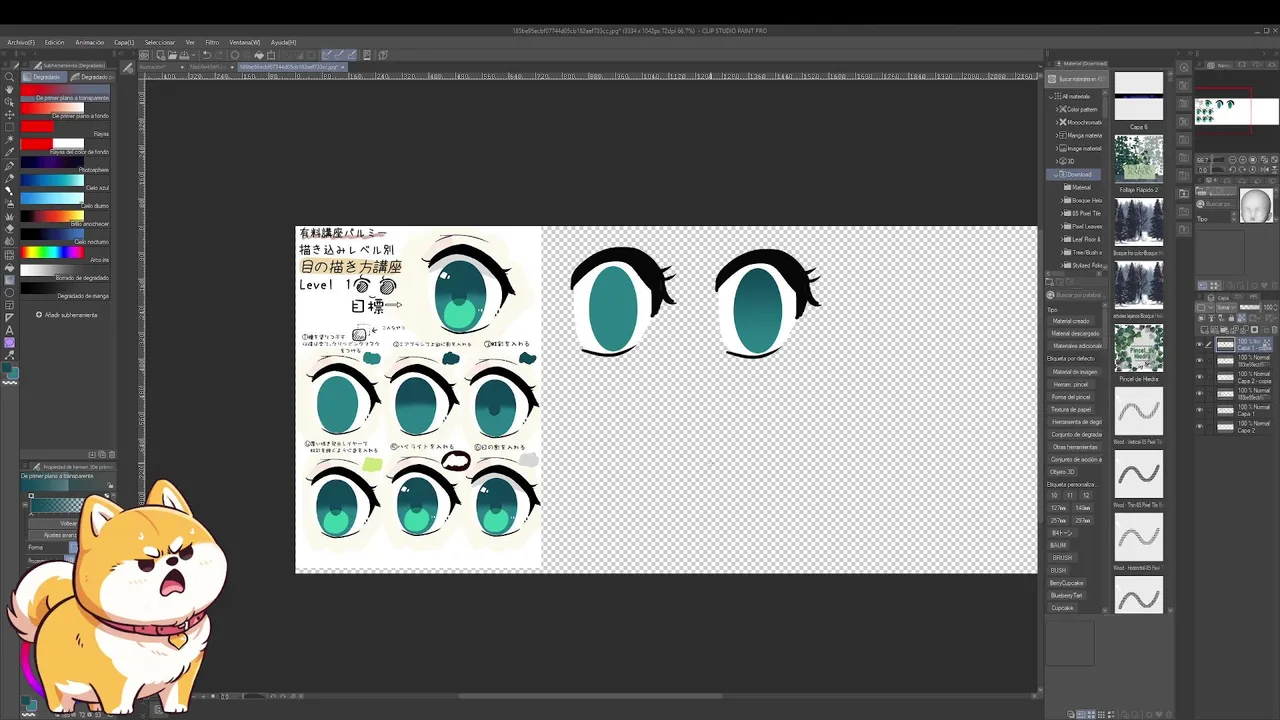Select the Follaje Rápido 2 material thumbnail

pos(1139,158)
